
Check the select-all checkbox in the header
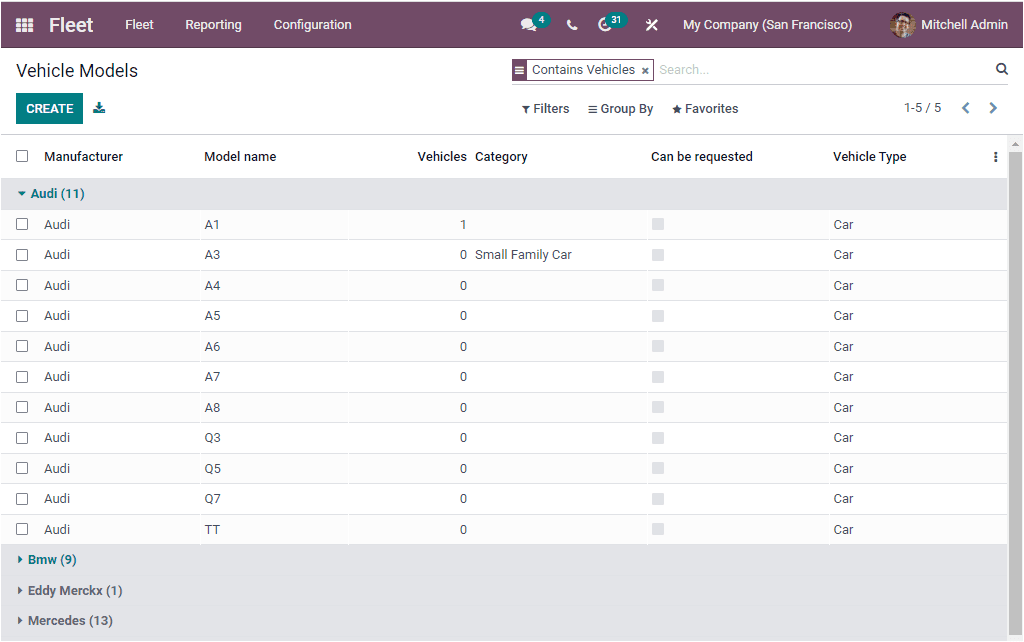click(x=22, y=156)
